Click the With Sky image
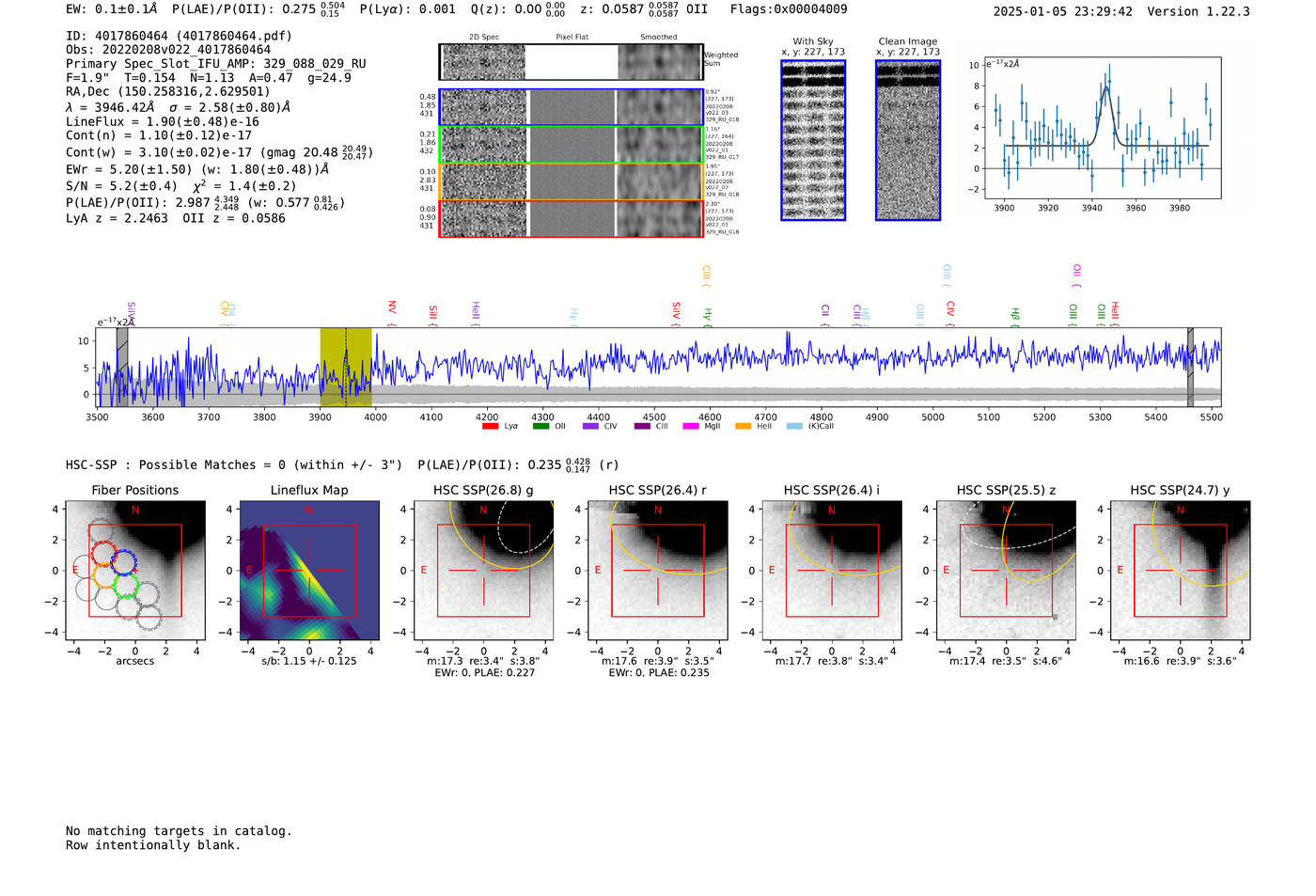1316x896 pixels. [x=813, y=141]
